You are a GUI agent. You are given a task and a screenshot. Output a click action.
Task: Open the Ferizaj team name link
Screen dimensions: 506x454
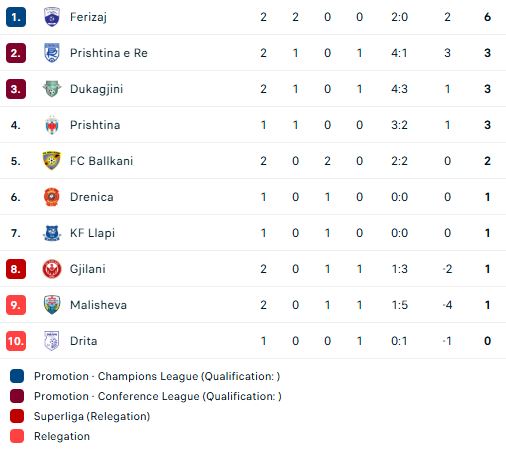click(x=88, y=17)
